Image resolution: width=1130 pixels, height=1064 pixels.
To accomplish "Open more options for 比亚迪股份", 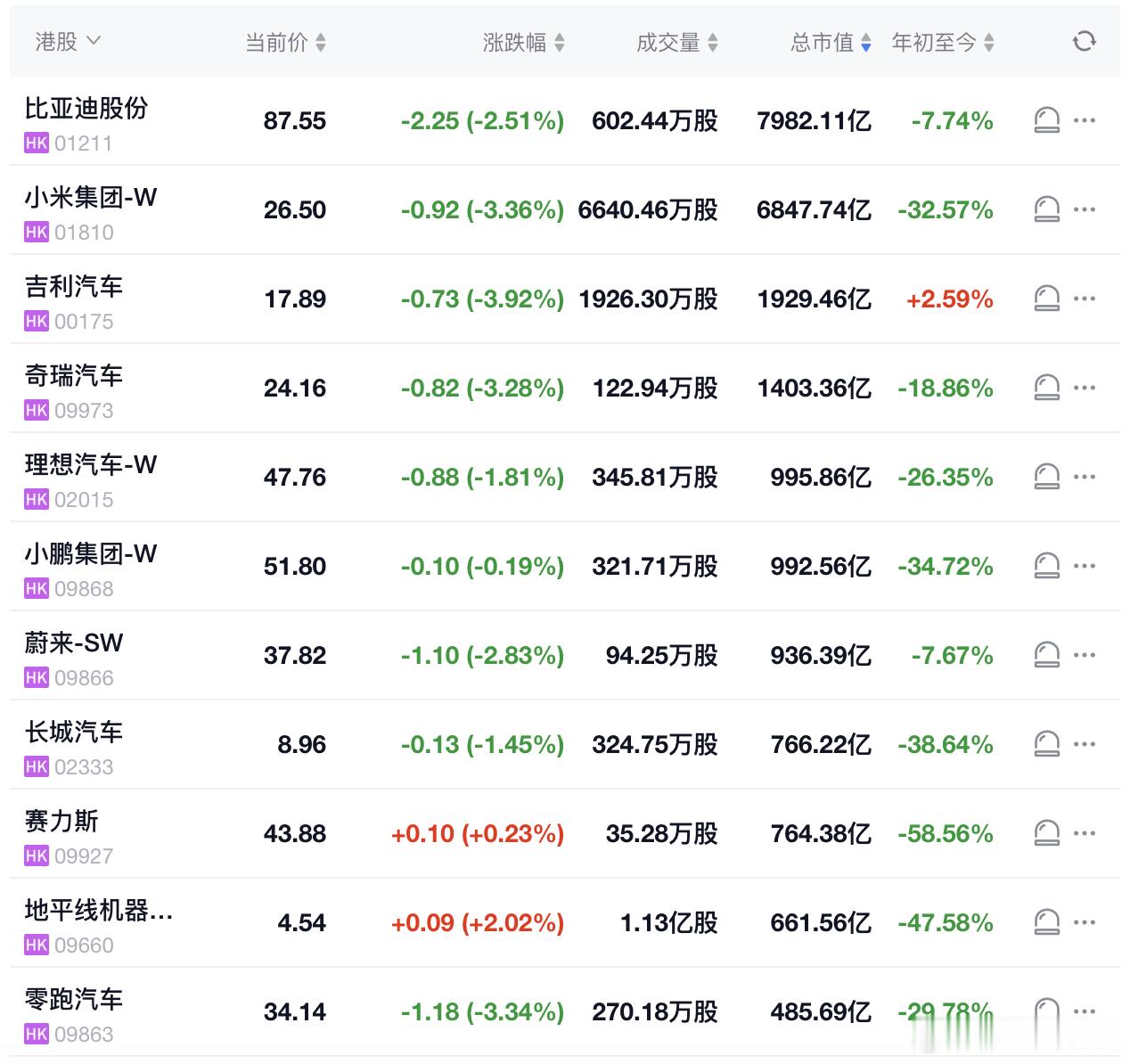I will pos(1085,120).
